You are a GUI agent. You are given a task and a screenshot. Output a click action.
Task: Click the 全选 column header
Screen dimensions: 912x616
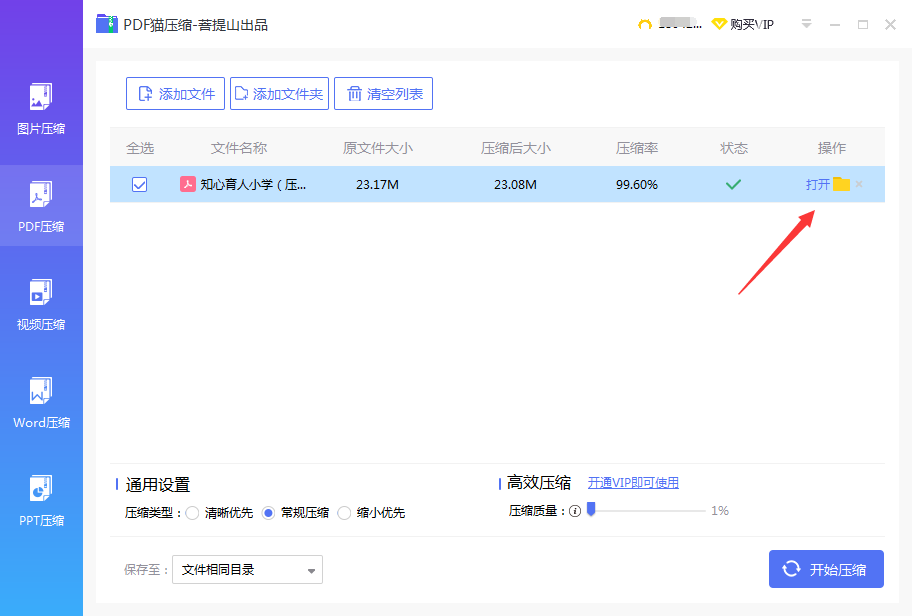click(140, 148)
